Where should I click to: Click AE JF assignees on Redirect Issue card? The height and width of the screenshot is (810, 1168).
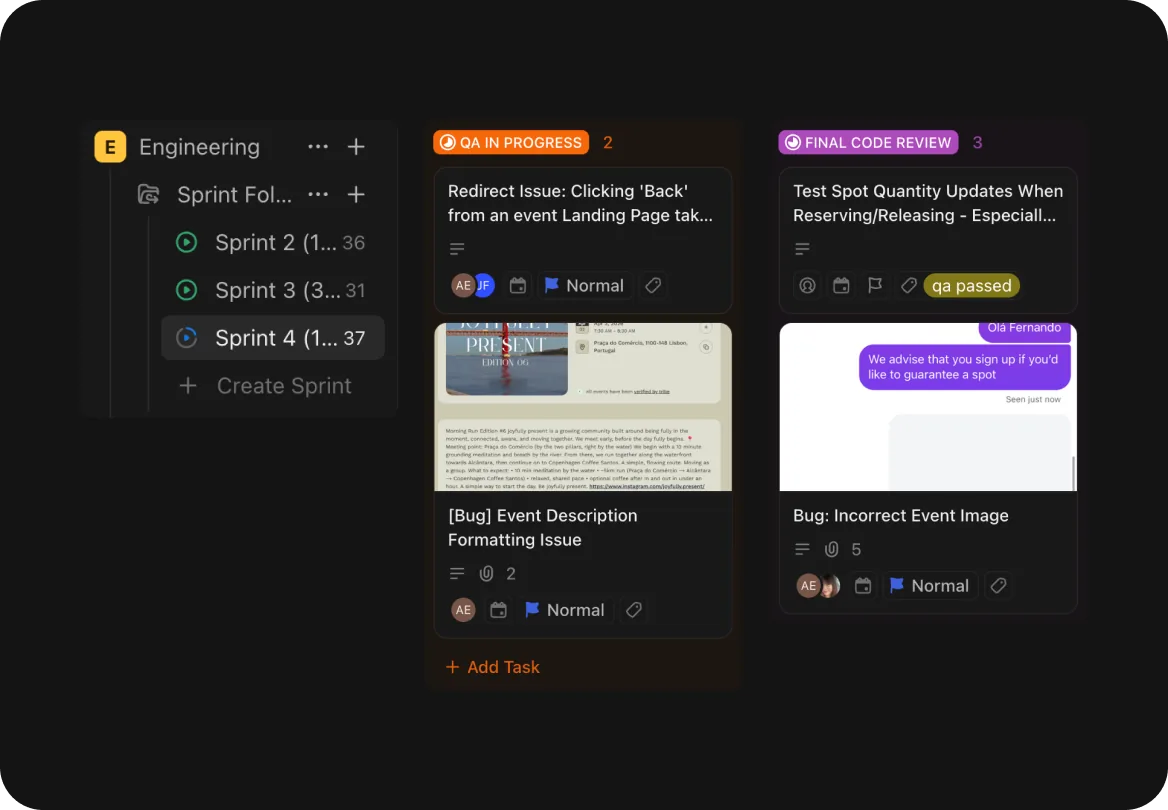click(473, 285)
